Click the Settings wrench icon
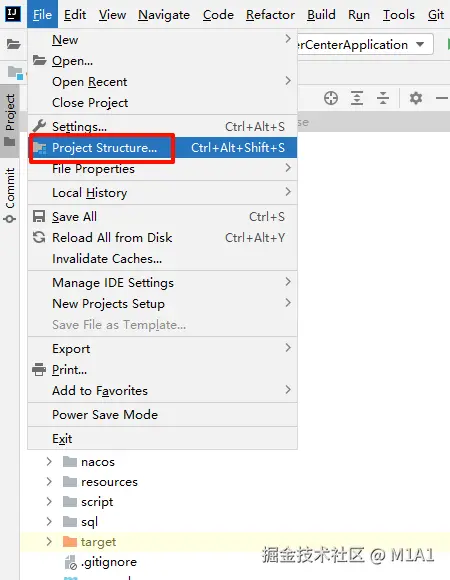This screenshot has width=450, height=580. pyautogui.click(x=39, y=126)
